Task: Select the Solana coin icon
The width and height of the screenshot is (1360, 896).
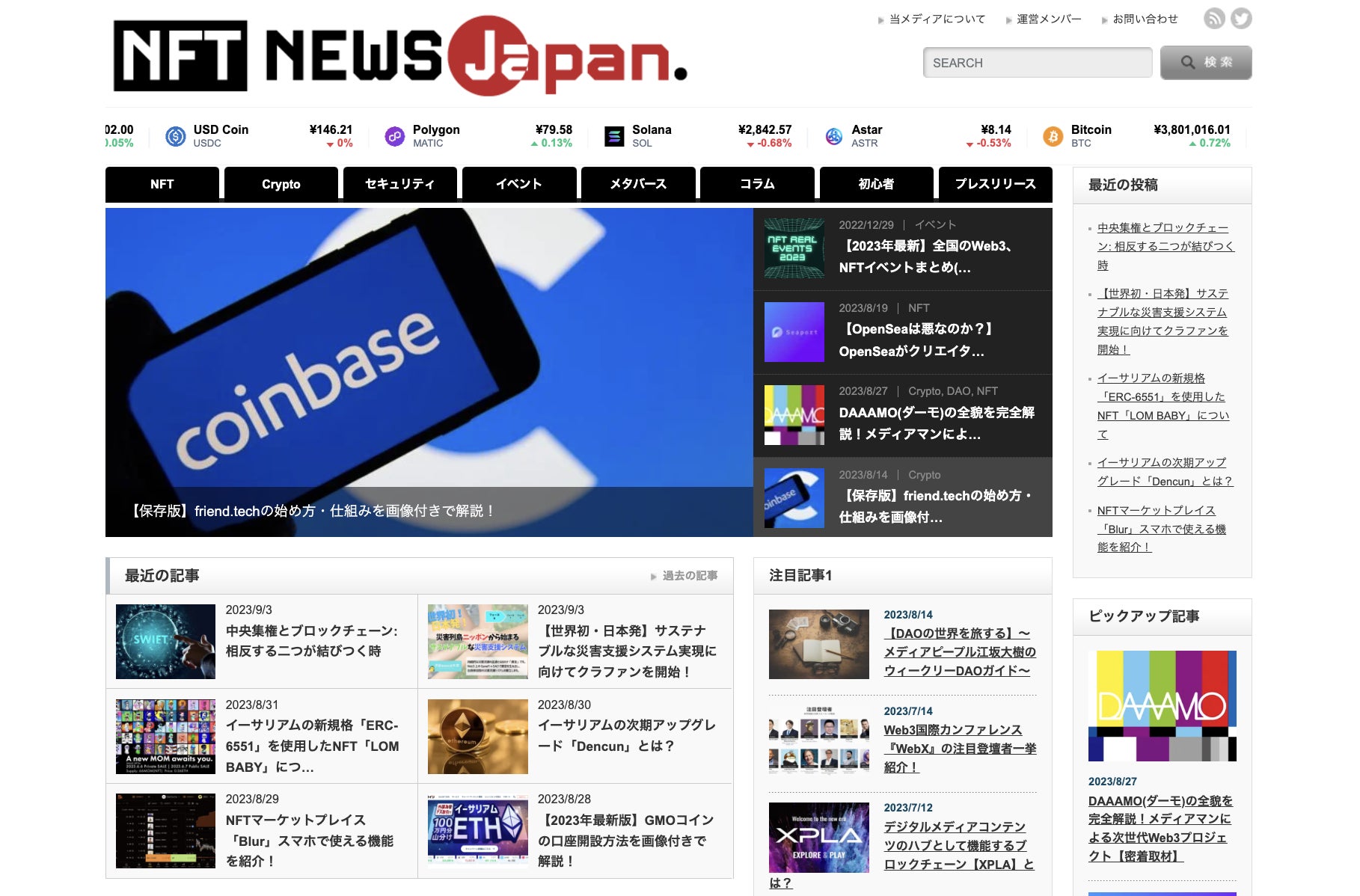Action: click(x=614, y=136)
